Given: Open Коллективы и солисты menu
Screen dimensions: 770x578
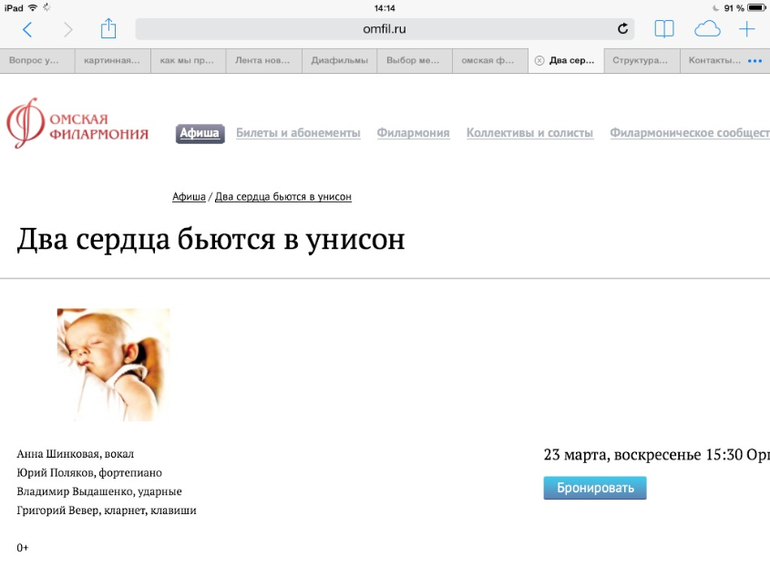Looking at the screenshot, I should 529,133.
